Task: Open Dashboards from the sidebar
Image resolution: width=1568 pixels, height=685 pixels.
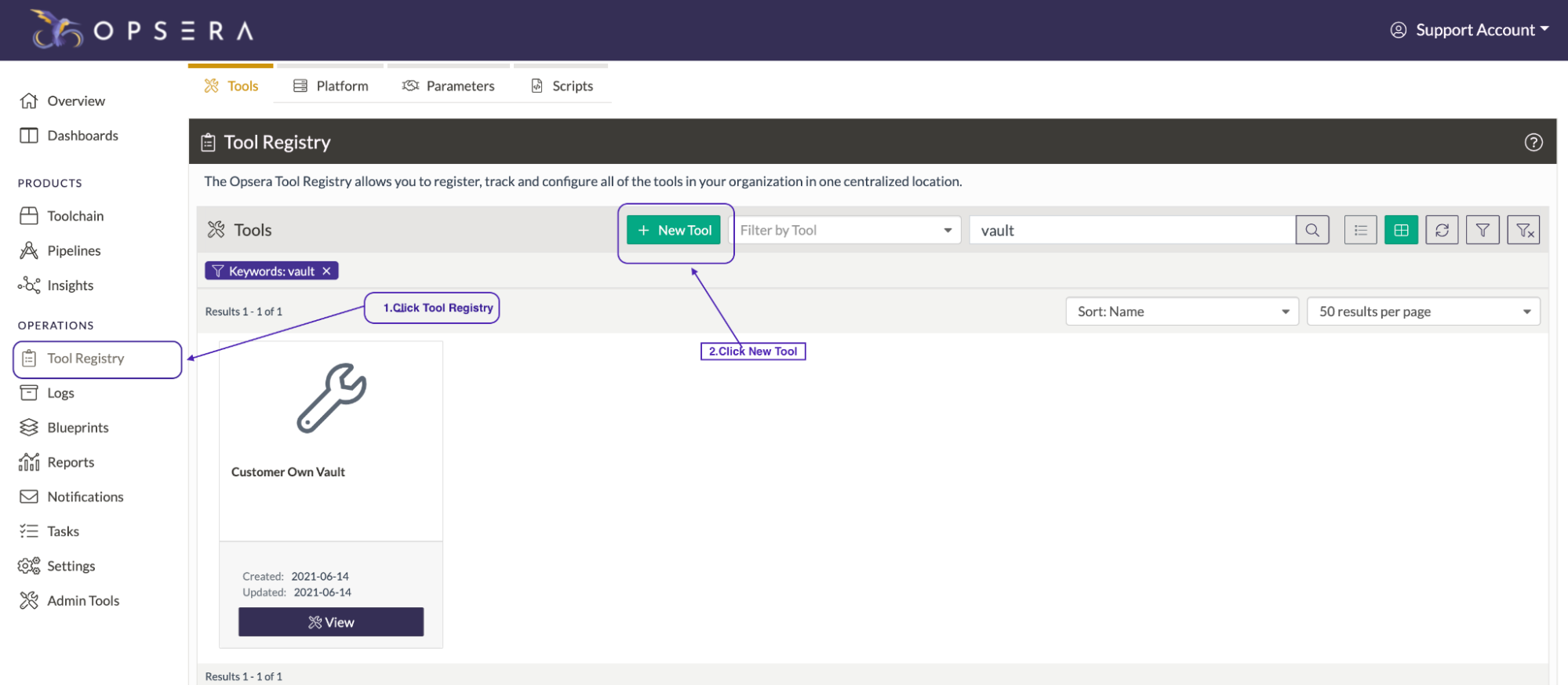Action: click(x=69, y=135)
